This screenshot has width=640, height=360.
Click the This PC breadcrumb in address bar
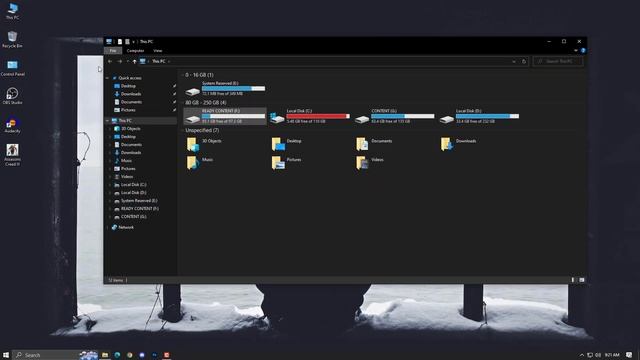pos(159,61)
